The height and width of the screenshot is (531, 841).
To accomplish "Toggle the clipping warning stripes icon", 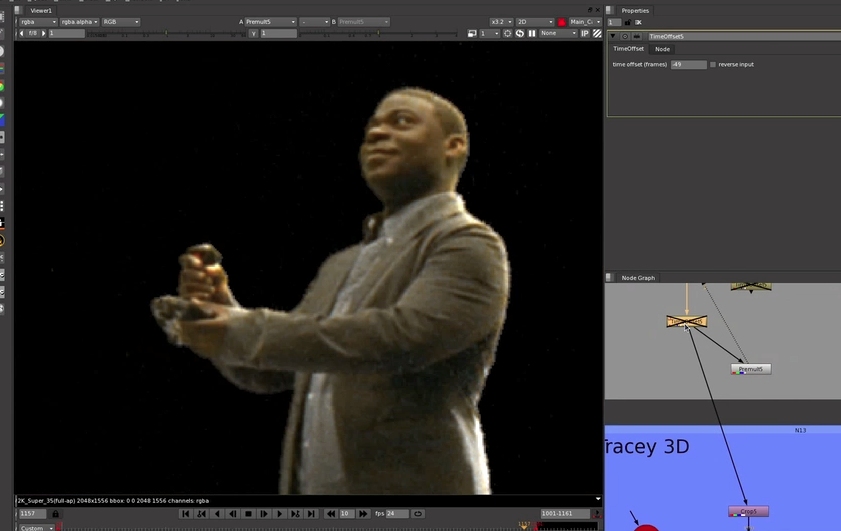I will (x=597, y=33).
